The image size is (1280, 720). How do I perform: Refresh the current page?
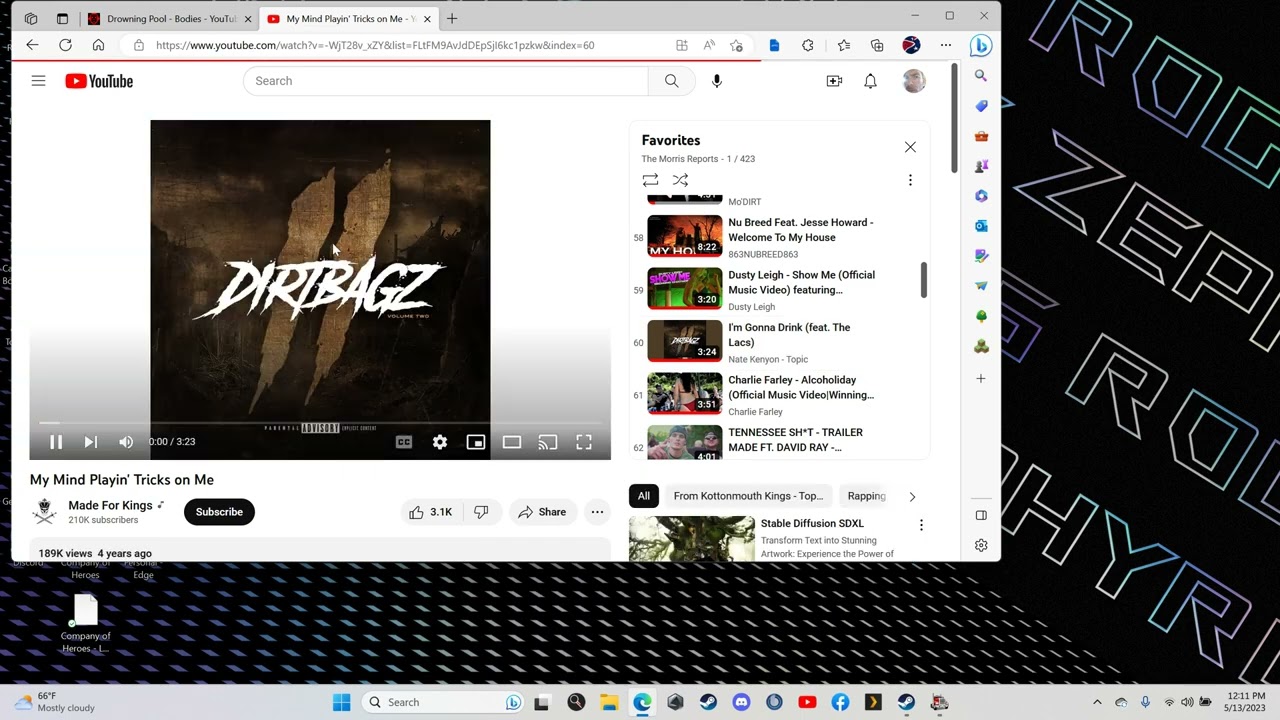click(x=65, y=45)
